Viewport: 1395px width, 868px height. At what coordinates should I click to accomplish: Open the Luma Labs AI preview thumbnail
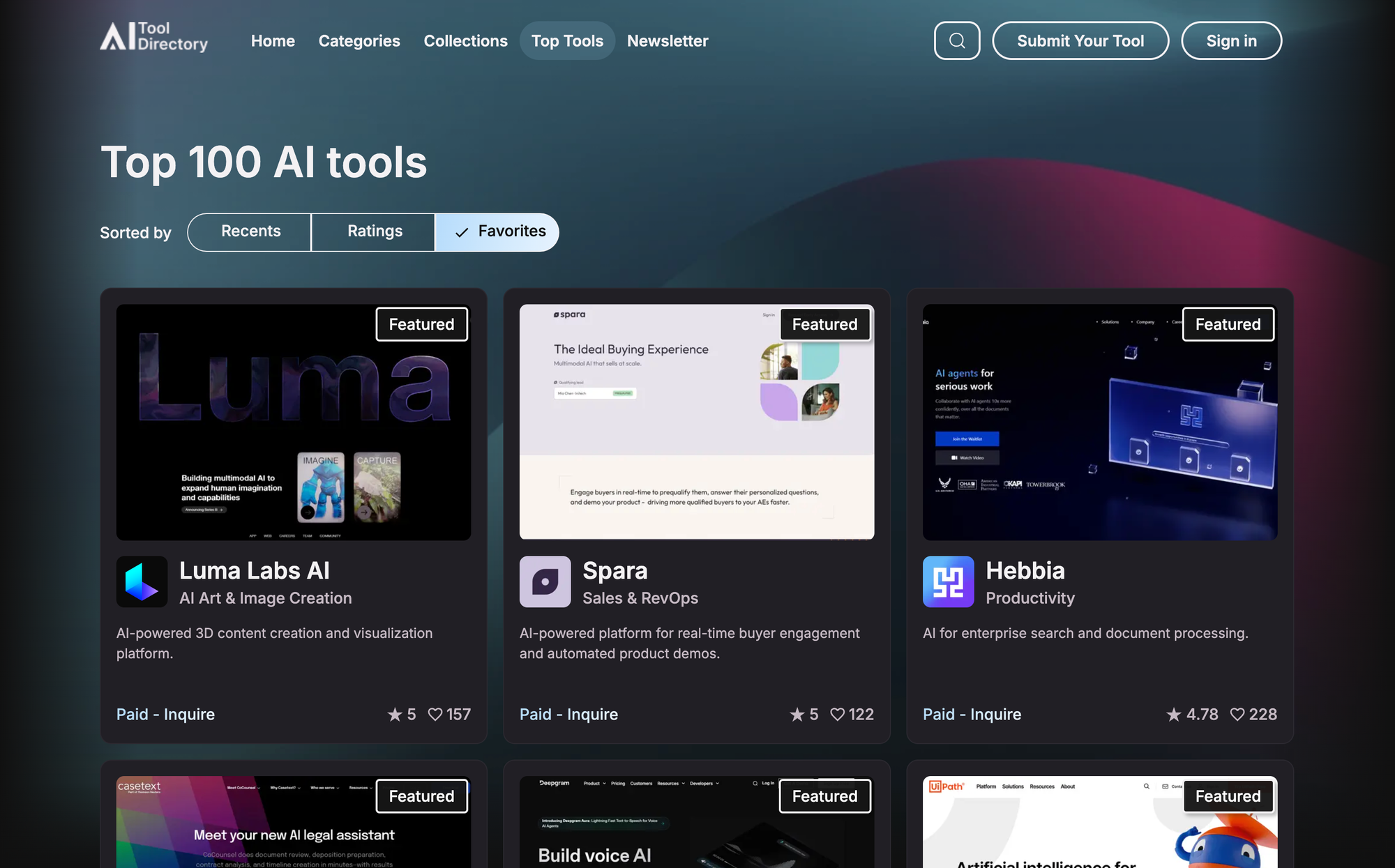point(294,422)
